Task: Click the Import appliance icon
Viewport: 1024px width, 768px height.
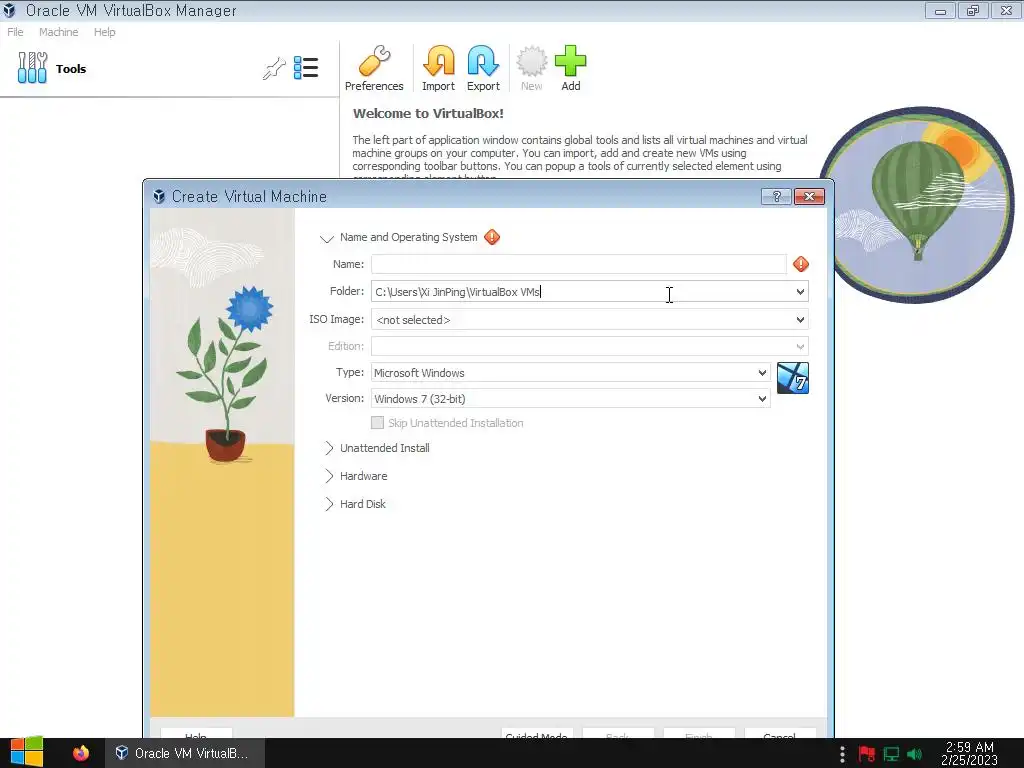Action: point(438,61)
